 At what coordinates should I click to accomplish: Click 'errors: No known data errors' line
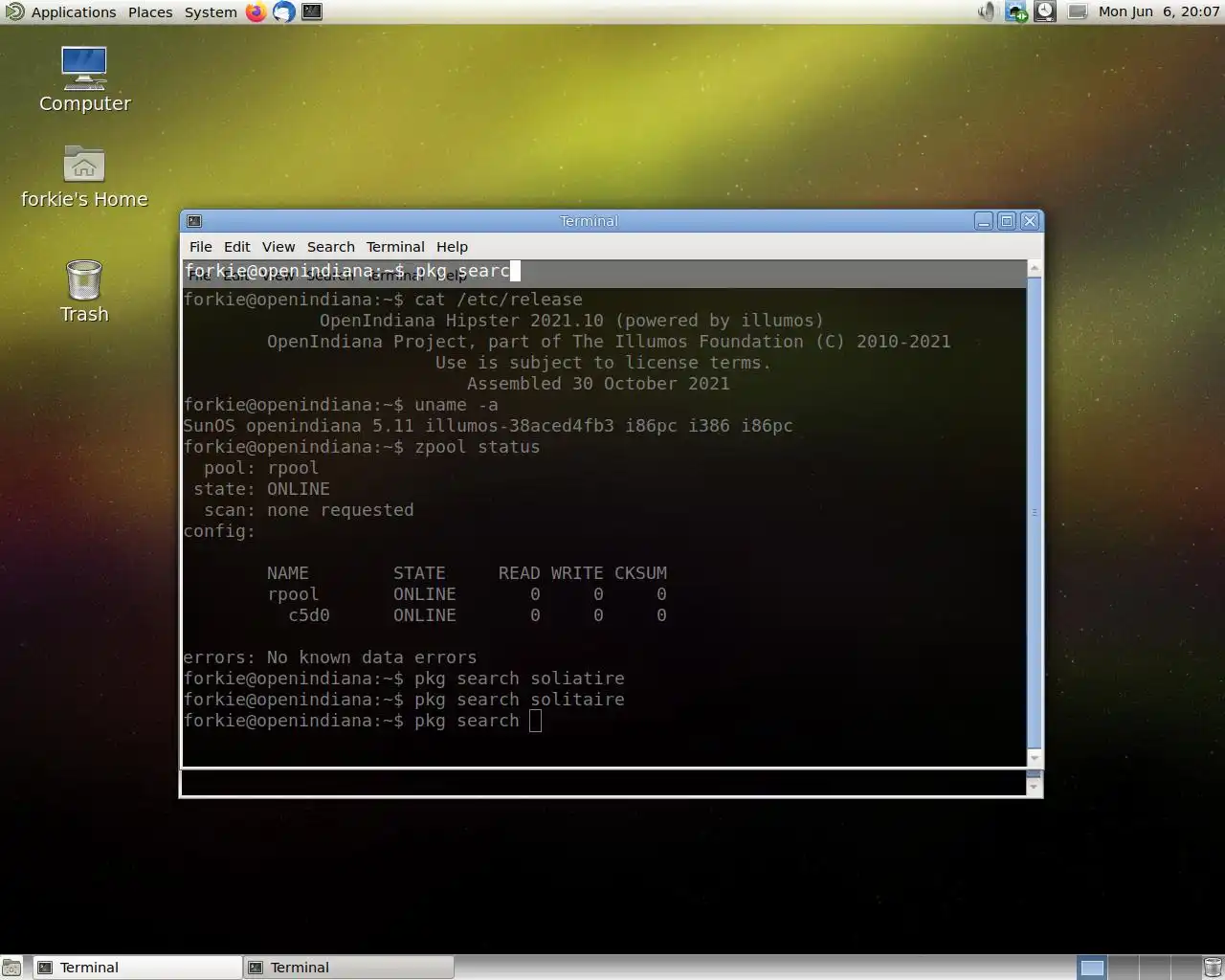(330, 657)
